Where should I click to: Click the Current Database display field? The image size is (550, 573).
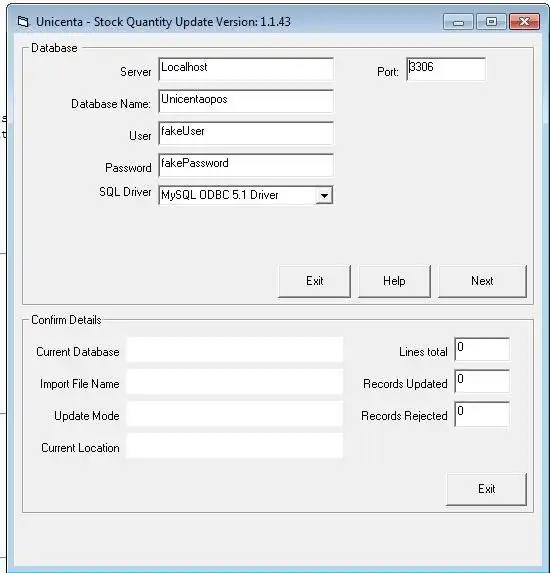pos(234,350)
